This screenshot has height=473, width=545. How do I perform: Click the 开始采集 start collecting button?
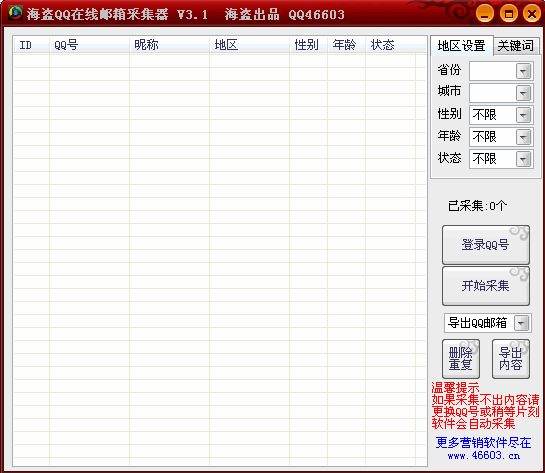coord(486,286)
